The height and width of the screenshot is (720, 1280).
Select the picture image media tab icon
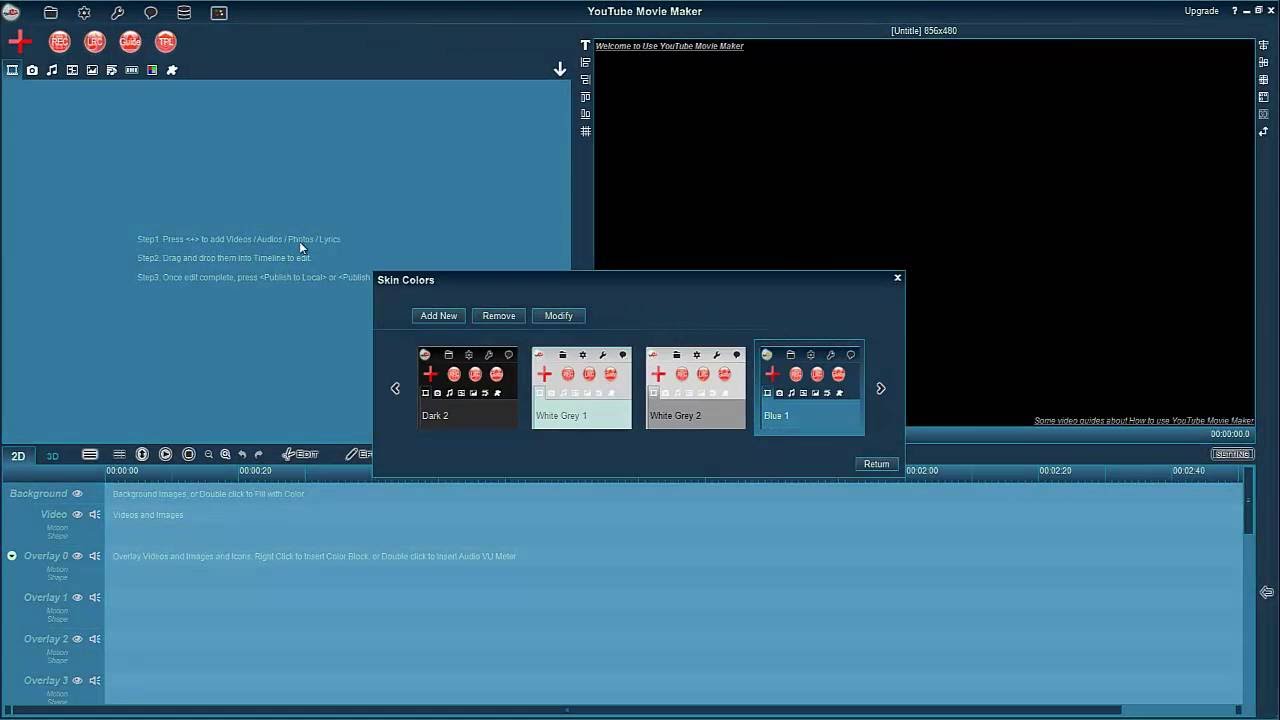coord(92,70)
